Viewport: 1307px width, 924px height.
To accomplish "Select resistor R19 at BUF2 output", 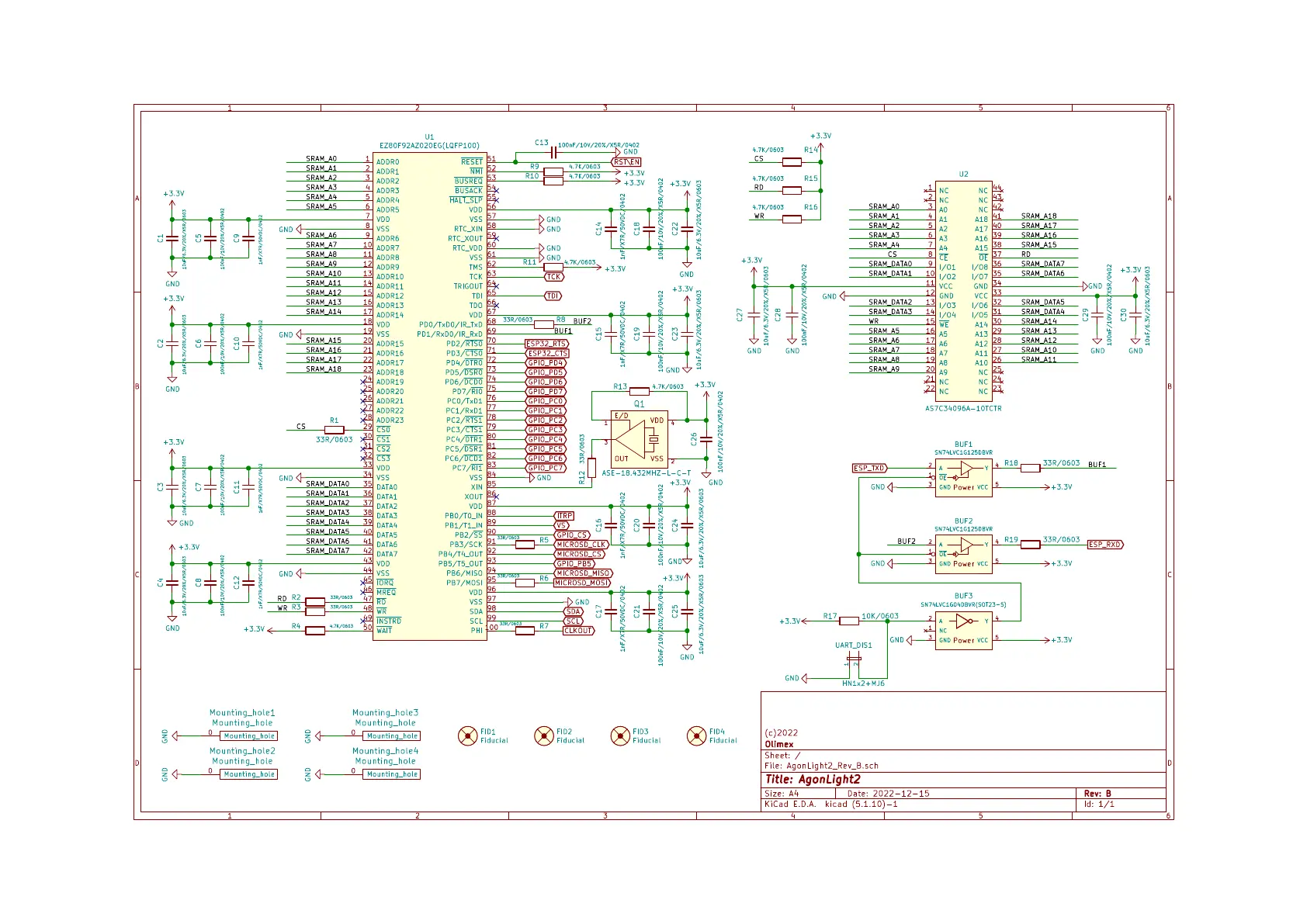I will 1030,545.
